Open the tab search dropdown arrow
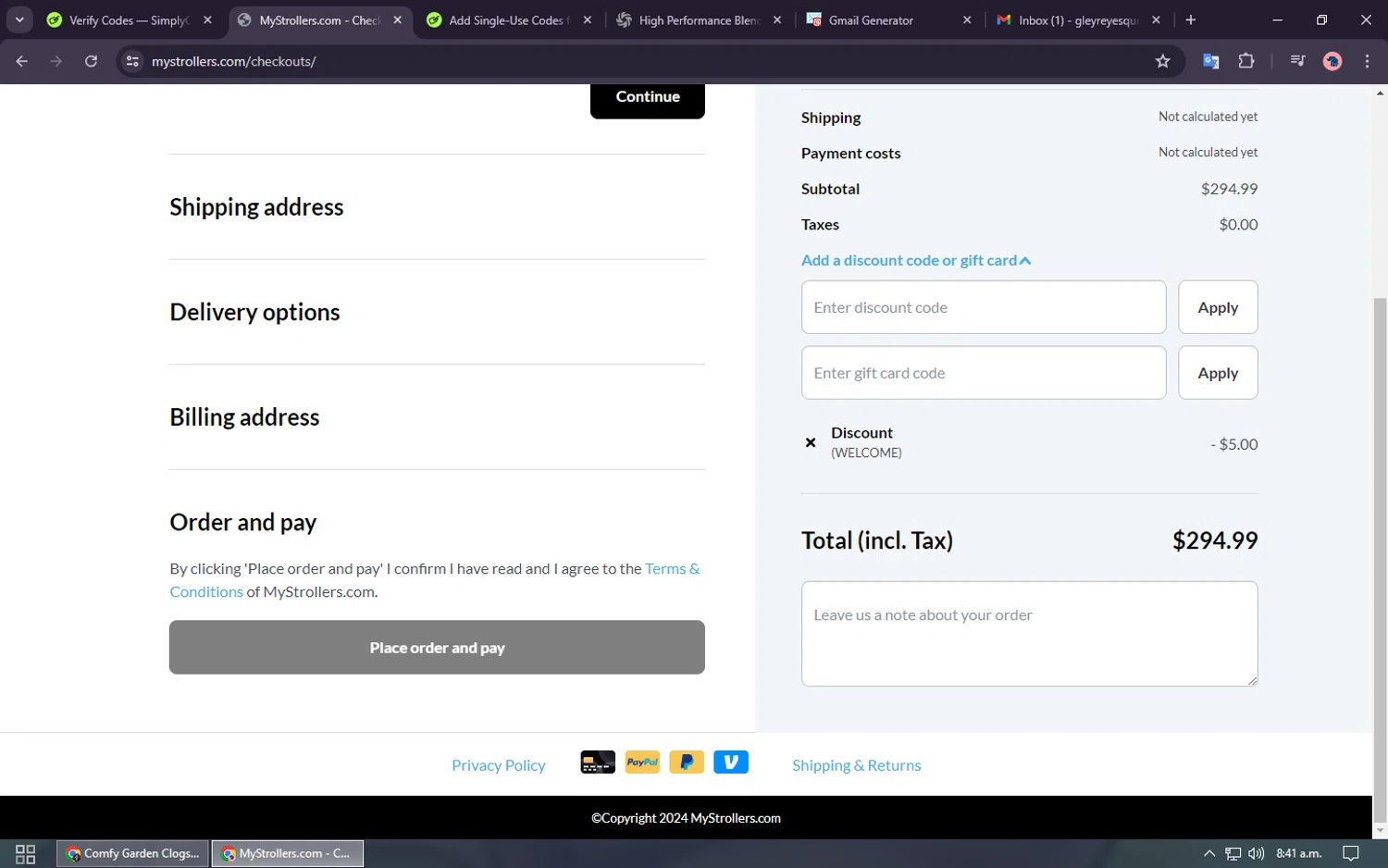1388x868 pixels. [x=19, y=19]
